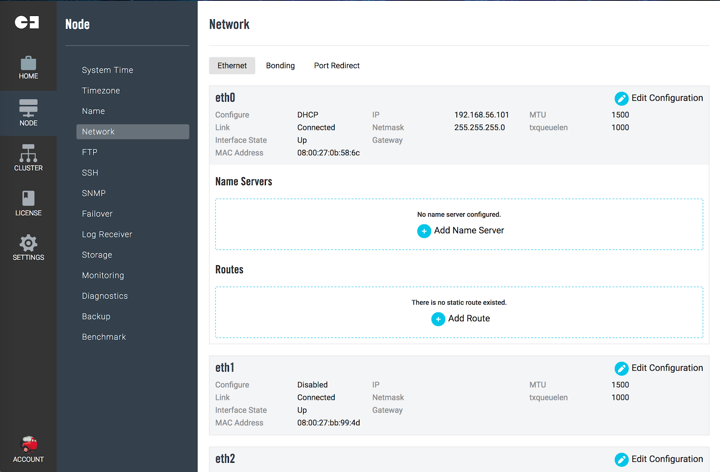Image resolution: width=720 pixels, height=472 pixels.
Task: Click the plus icon to add name server
Action: pyautogui.click(x=424, y=231)
